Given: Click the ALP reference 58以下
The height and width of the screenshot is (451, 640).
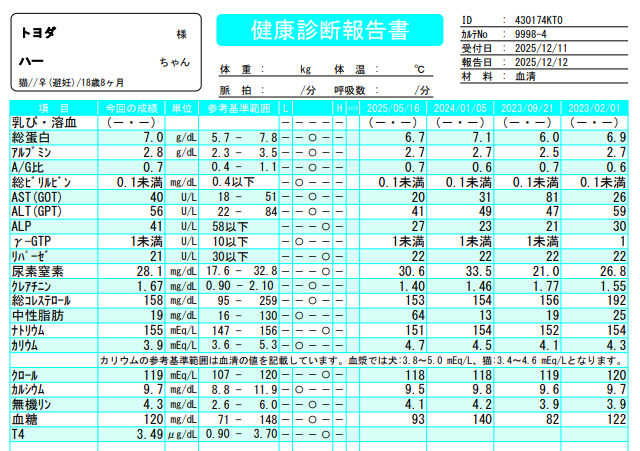Looking at the screenshot, I should tap(230, 227).
